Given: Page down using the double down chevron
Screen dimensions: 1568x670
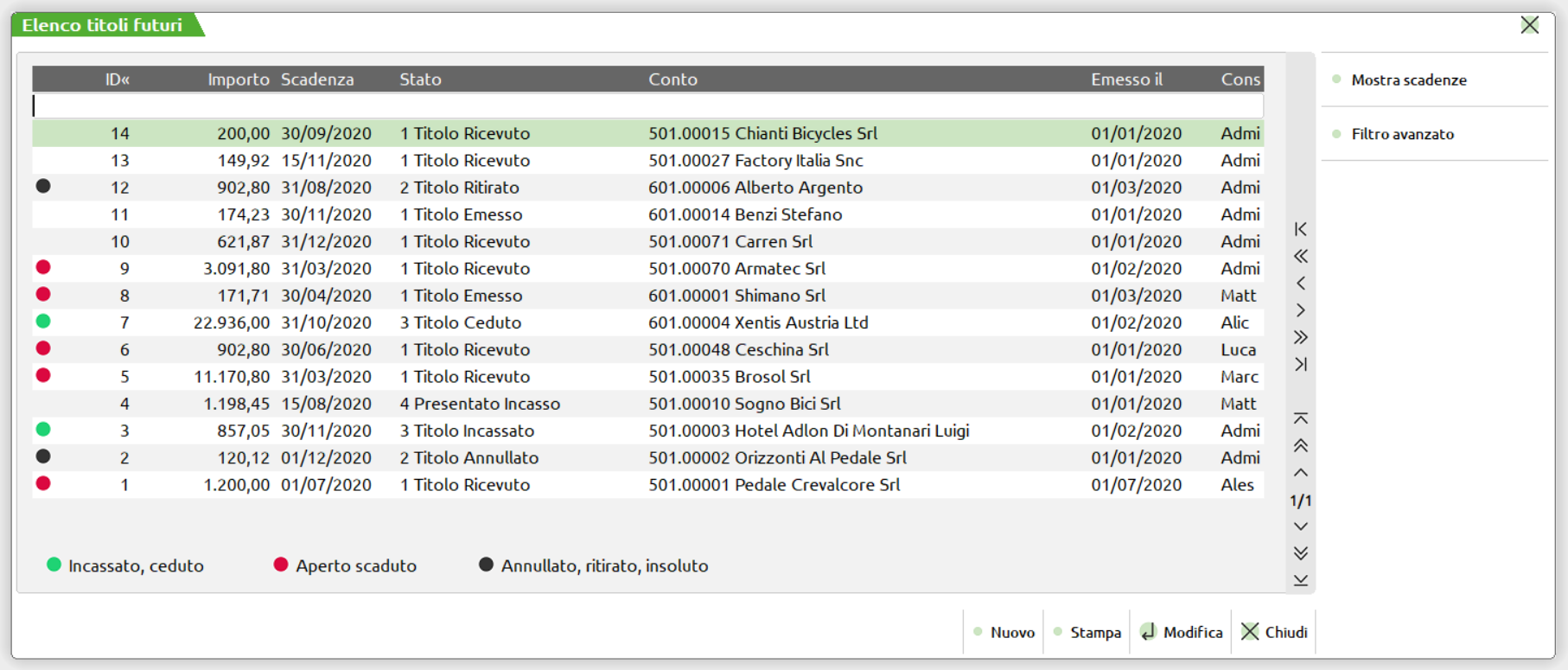Looking at the screenshot, I should [x=1300, y=553].
